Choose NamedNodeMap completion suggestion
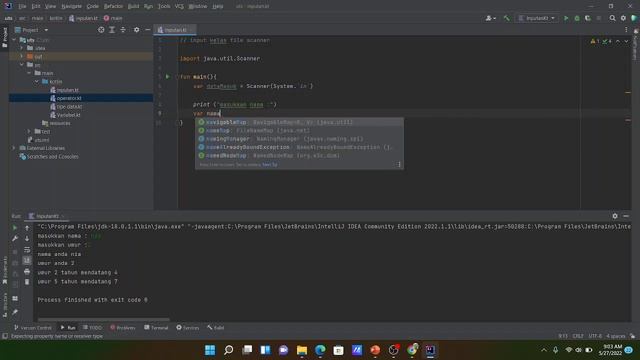640x360 pixels. 299,156
